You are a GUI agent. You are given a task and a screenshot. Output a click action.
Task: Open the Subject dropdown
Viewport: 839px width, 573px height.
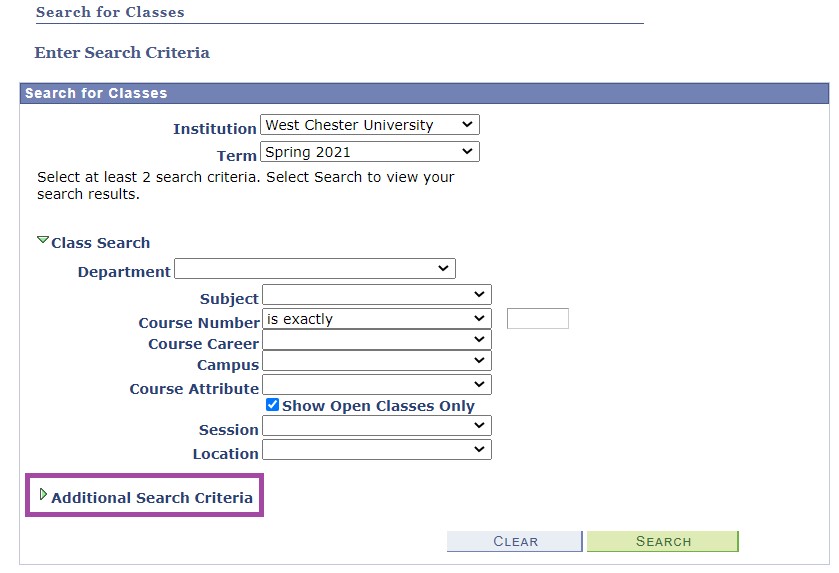point(377,294)
